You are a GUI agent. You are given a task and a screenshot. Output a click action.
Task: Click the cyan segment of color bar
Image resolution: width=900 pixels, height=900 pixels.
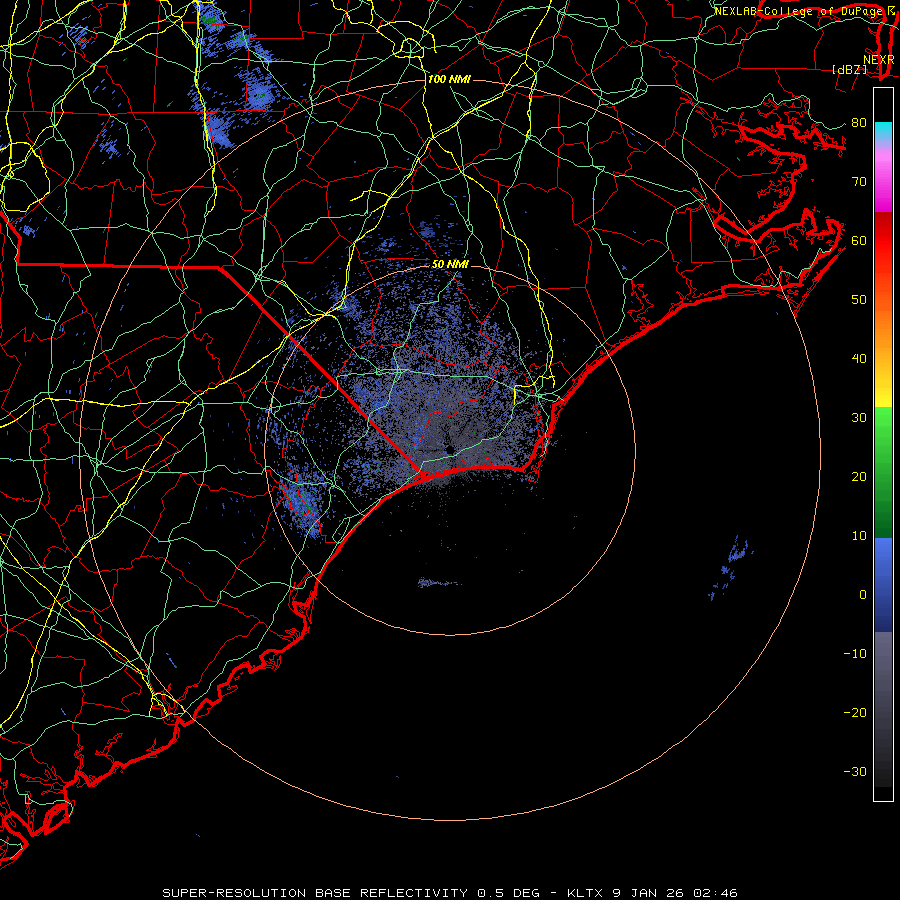[x=883, y=131]
